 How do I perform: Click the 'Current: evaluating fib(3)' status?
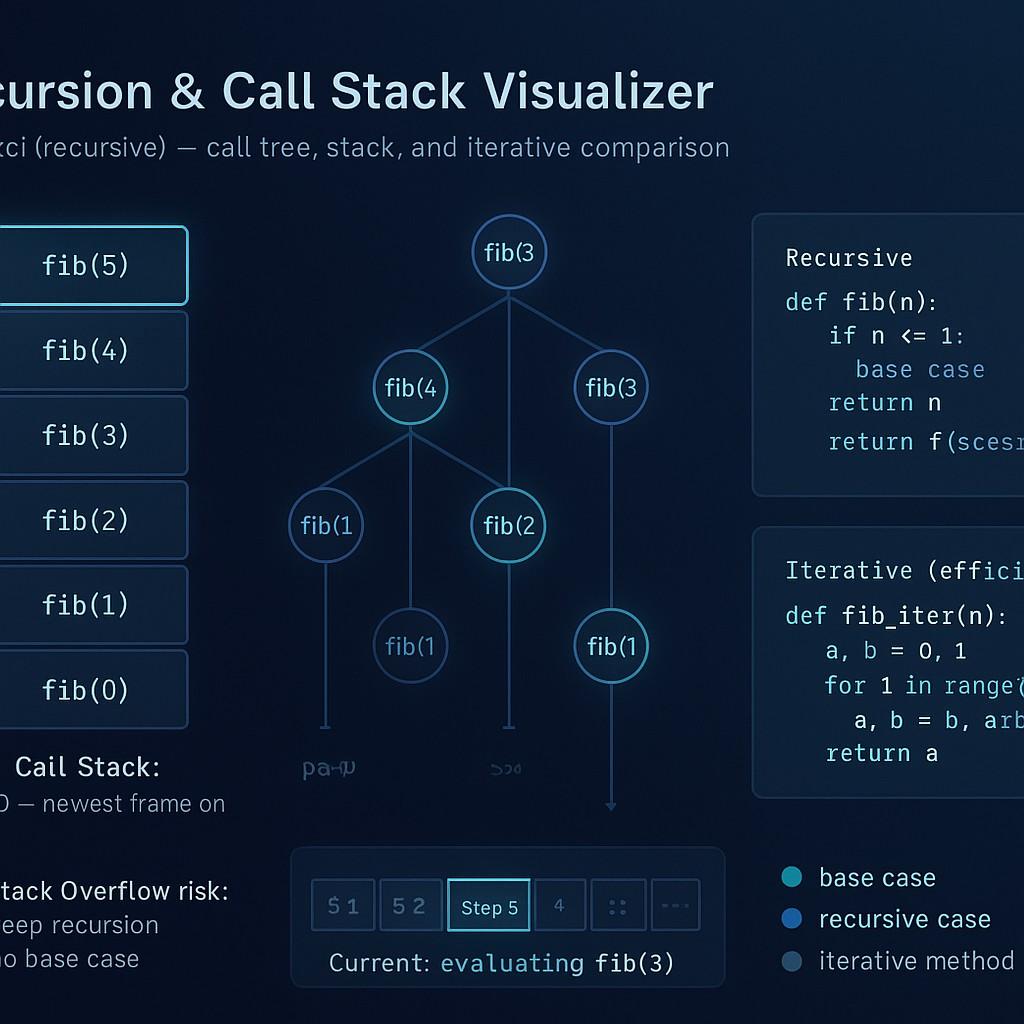click(x=502, y=963)
